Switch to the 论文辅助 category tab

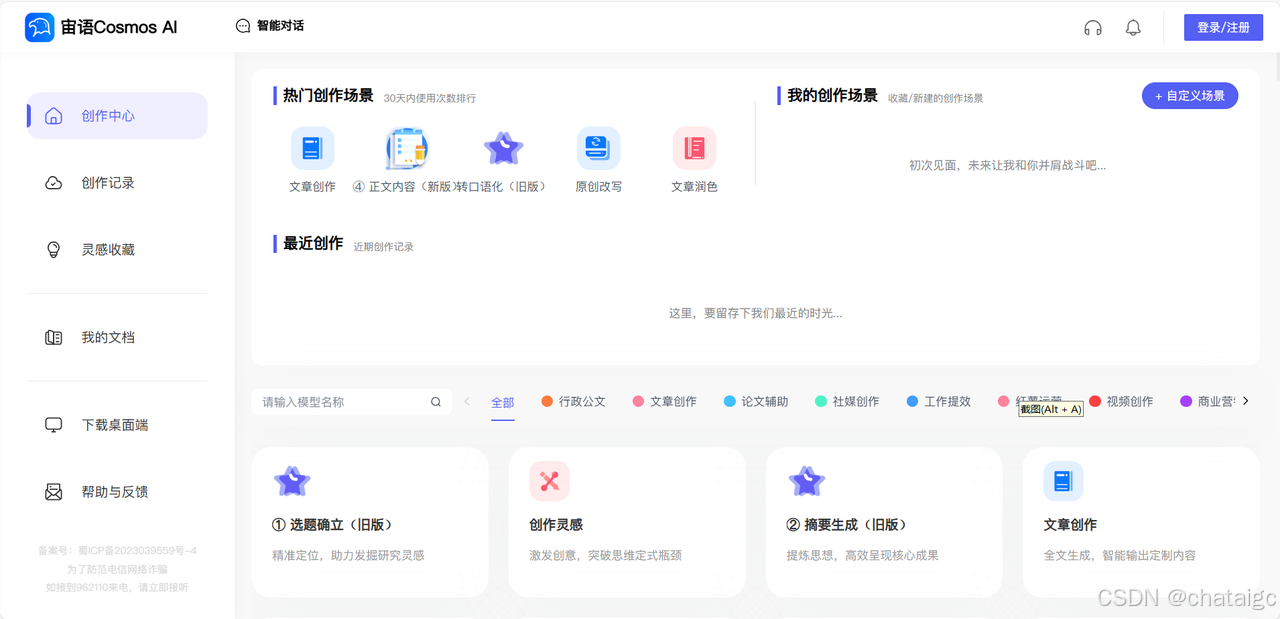756,401
